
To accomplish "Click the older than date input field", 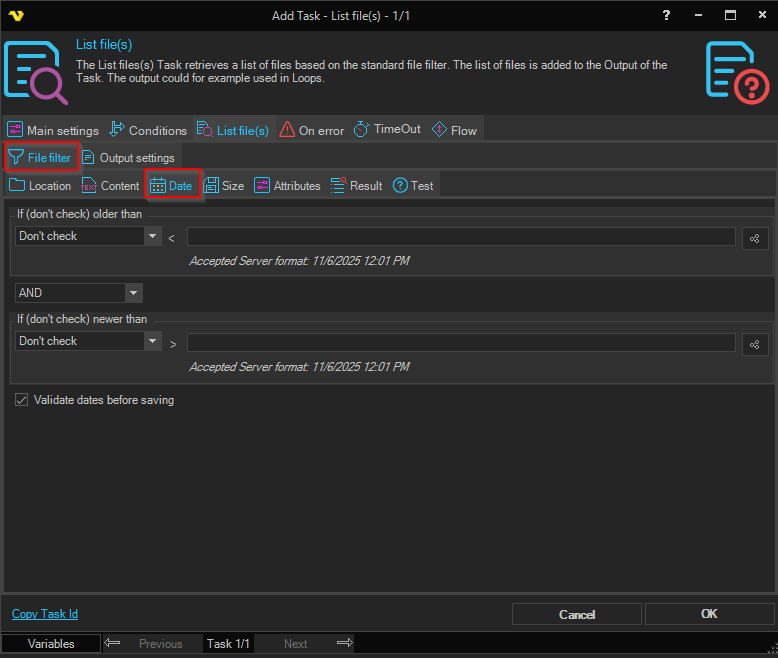I will [461, 236].
